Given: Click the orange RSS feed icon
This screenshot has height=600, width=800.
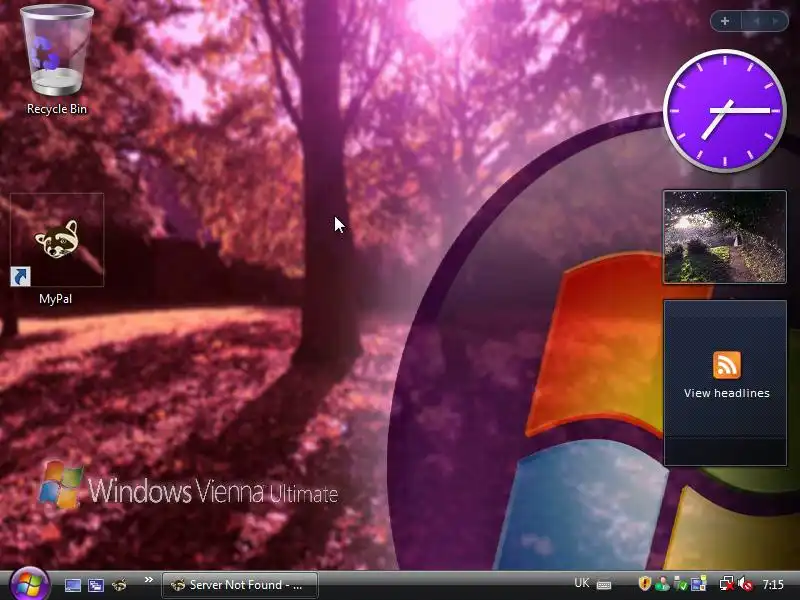Looking at the screenshot, I should (x=727, y=365).
